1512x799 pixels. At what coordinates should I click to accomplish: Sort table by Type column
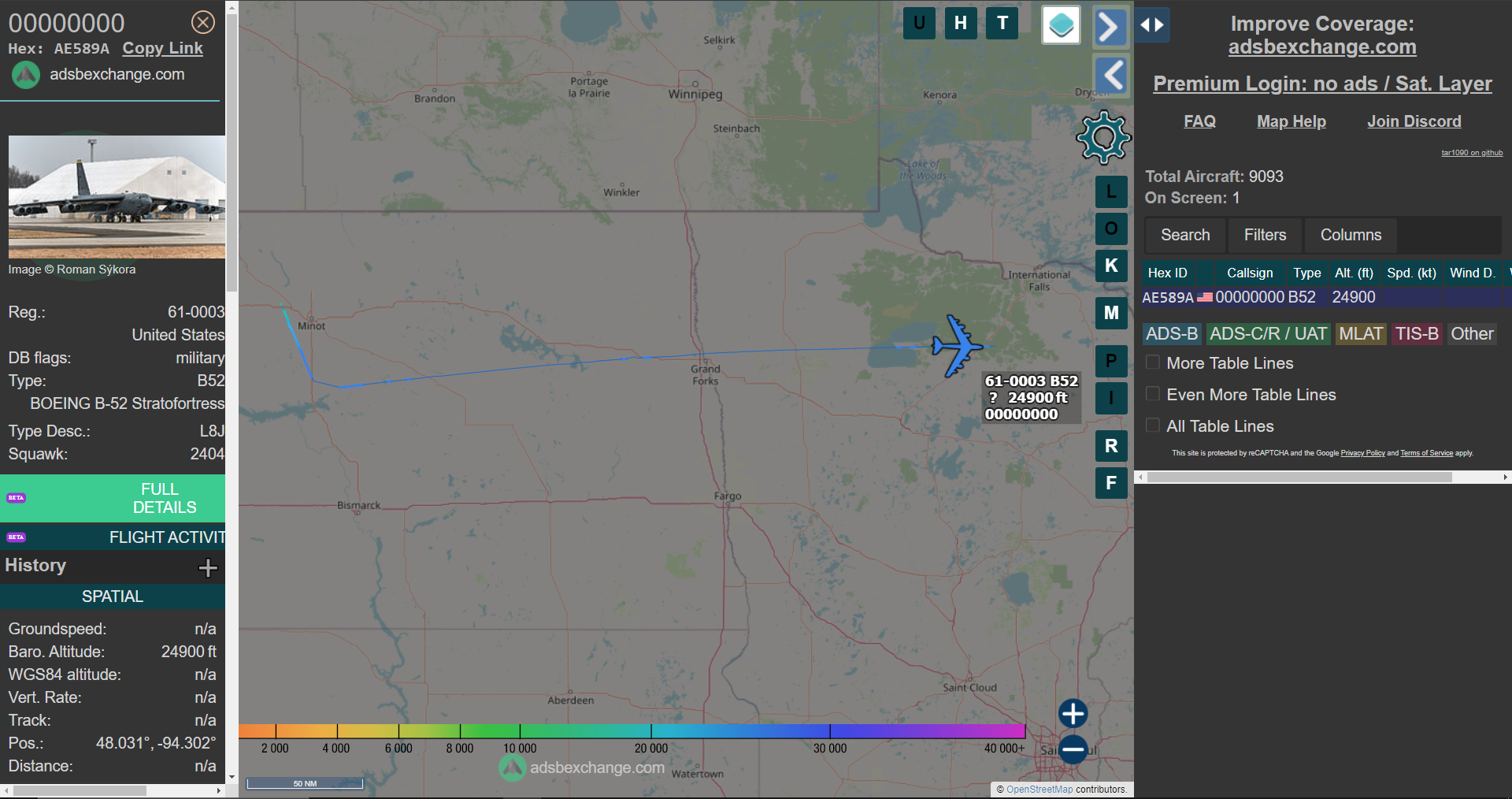[1307, 273]
